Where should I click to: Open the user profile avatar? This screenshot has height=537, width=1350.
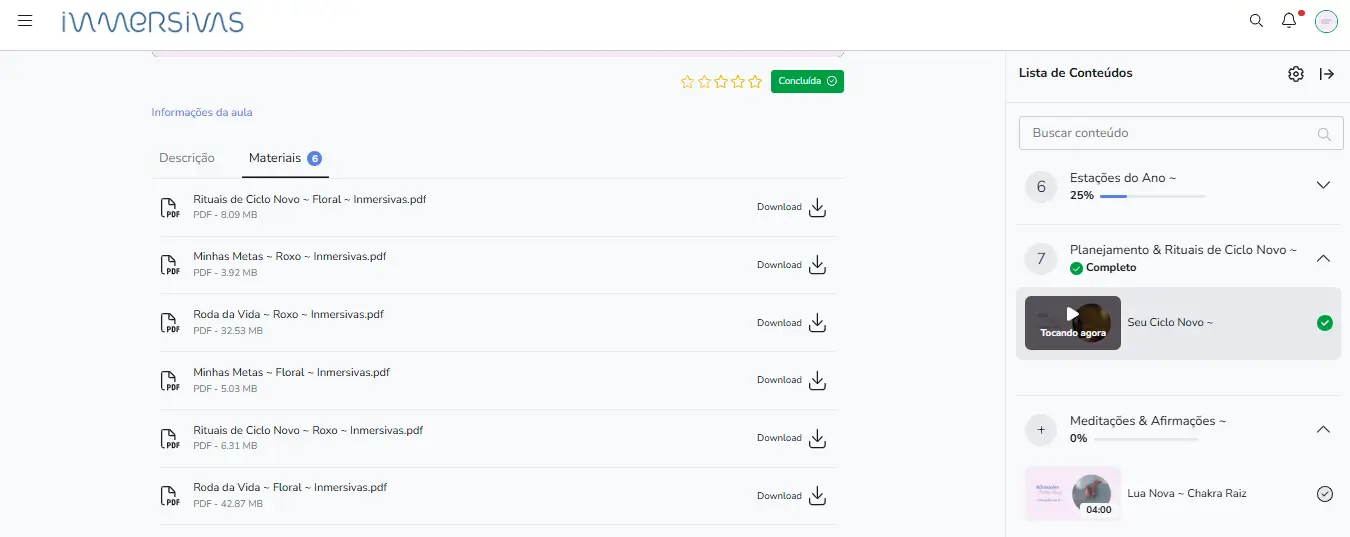(x=1326, y=22)
